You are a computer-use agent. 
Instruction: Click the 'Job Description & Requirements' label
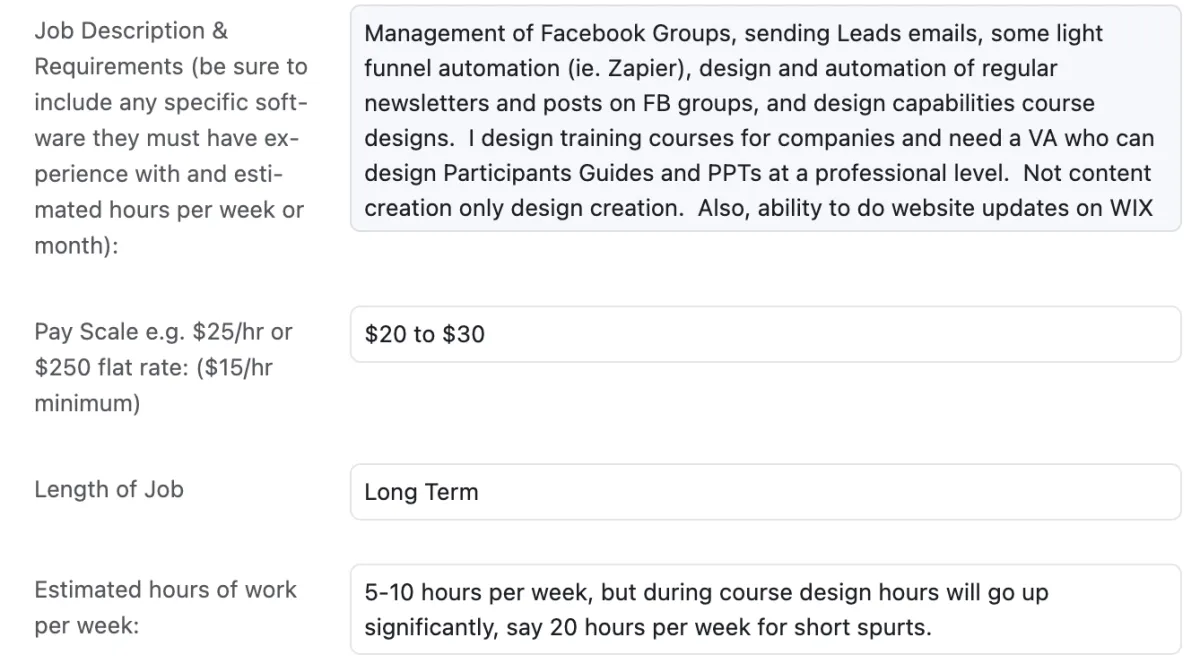pos(170,138)
